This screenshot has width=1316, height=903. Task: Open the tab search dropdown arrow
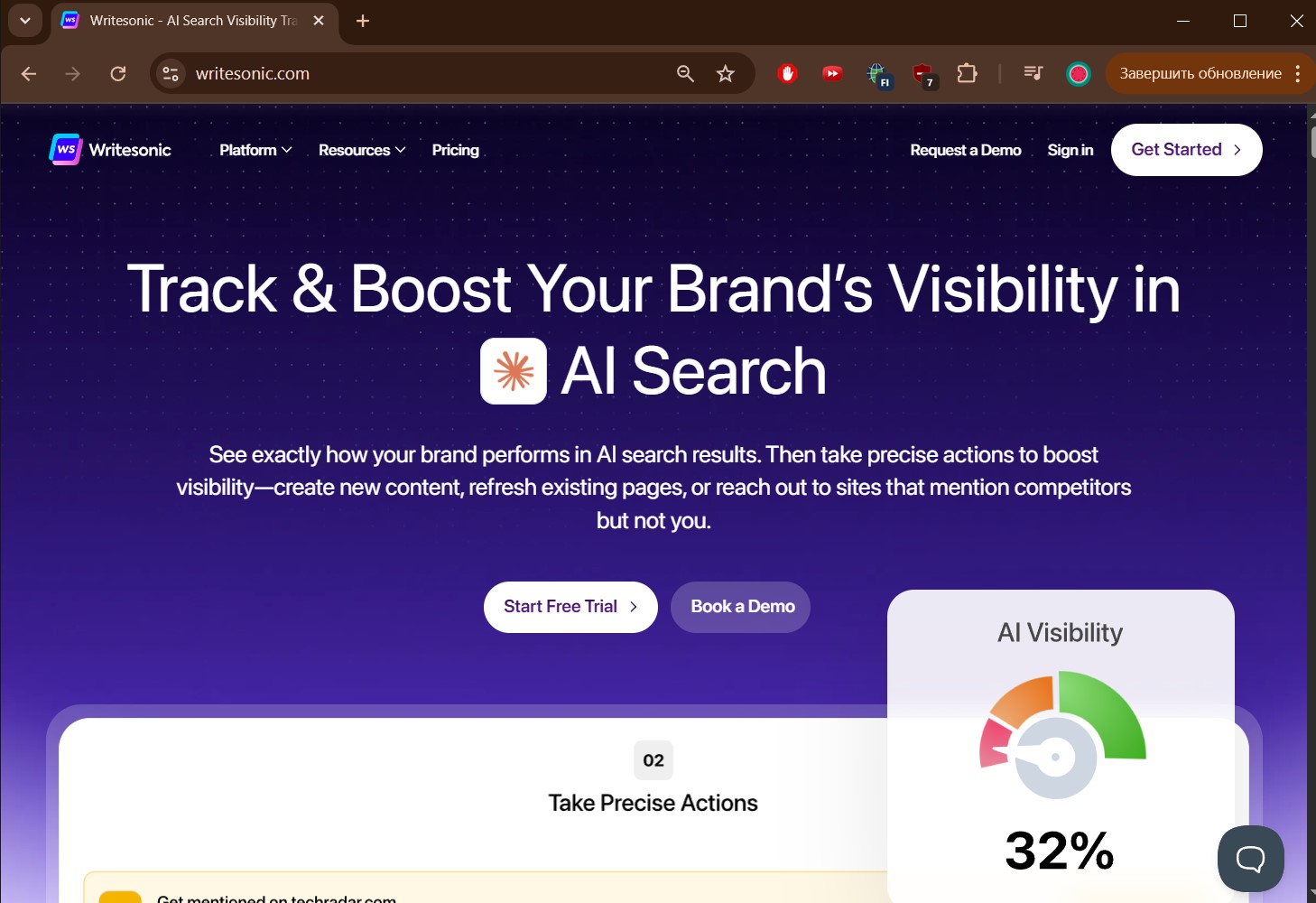tap(25, 21)
